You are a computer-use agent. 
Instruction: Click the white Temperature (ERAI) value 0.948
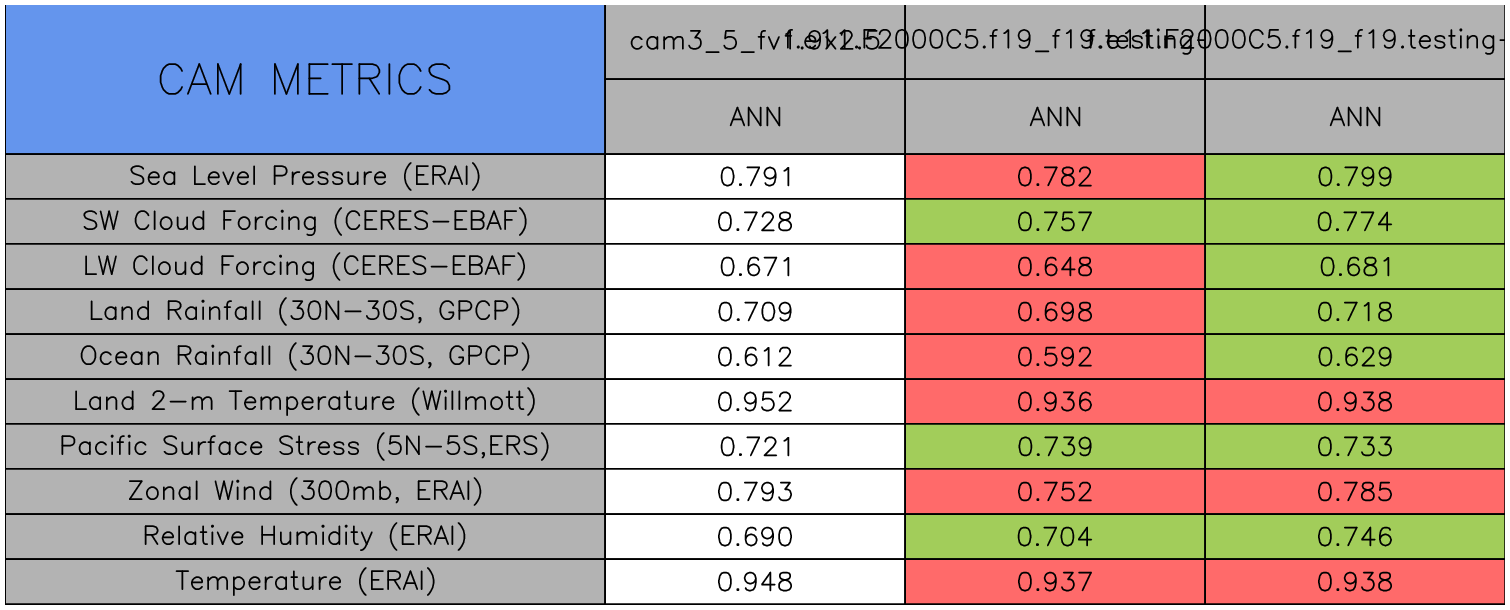tap(755, 582)
